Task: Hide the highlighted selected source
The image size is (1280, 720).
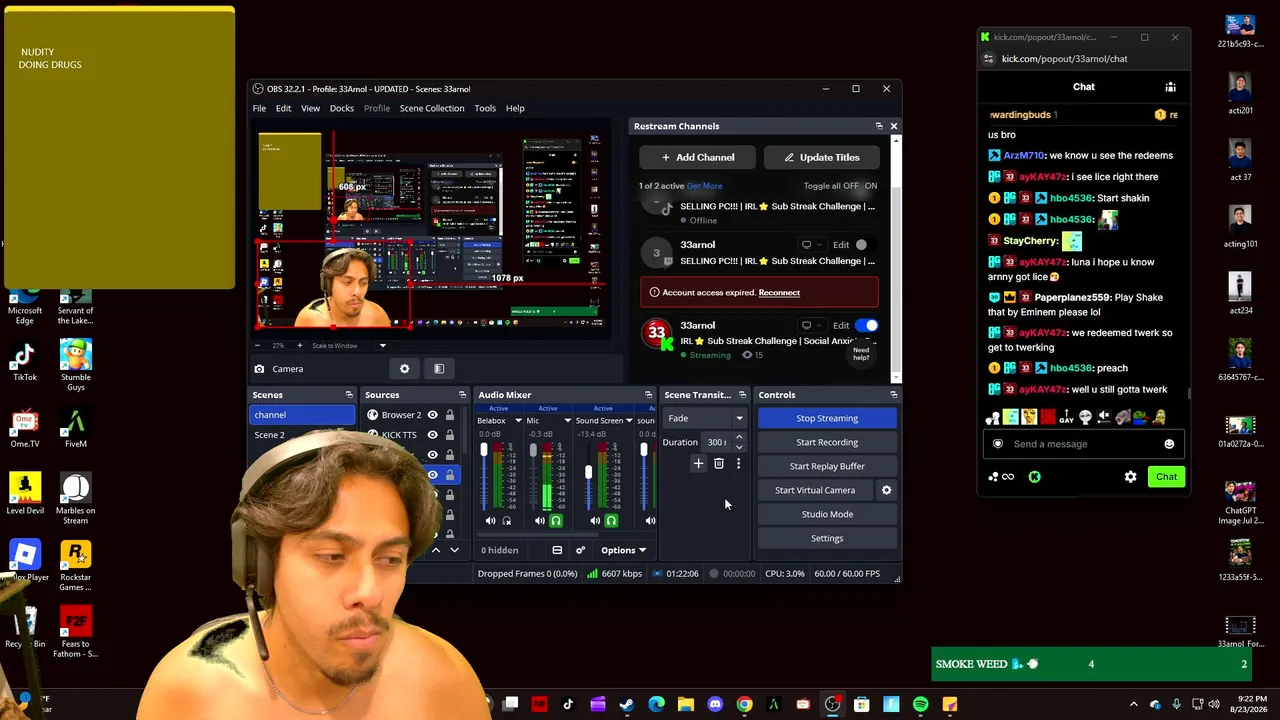Action: click(432, 475)
